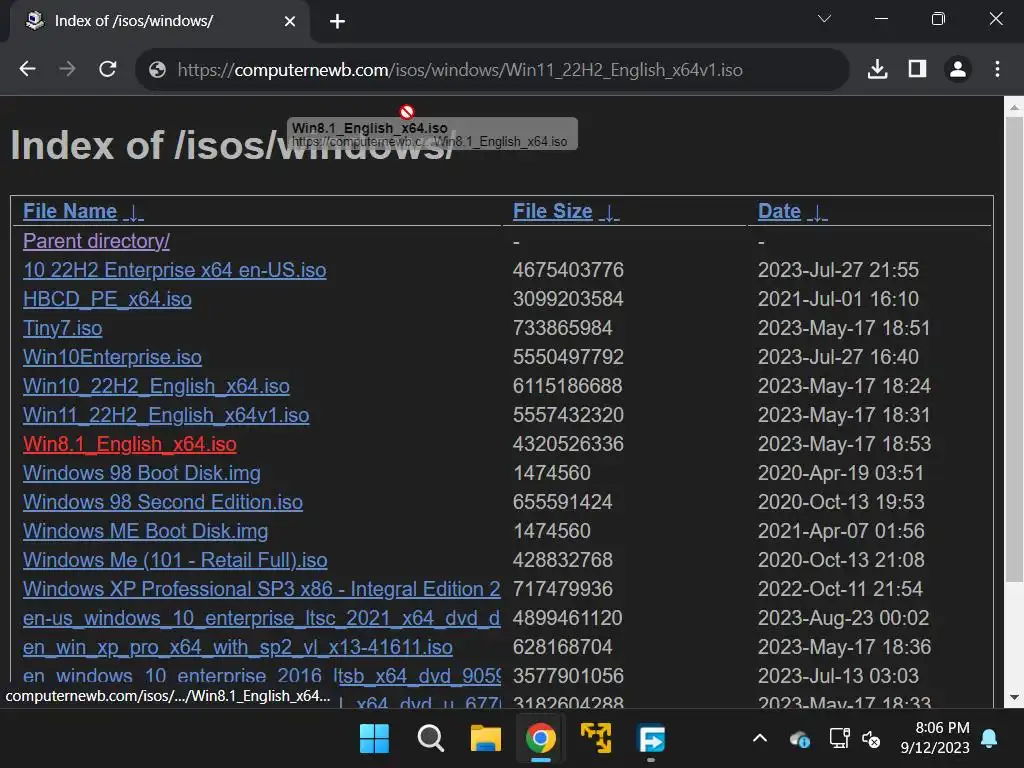The width and height of the screenshot is (1024, 768).
Task: Click date 2023-Aug-23 00:02
Action: [x=843, y=618]
